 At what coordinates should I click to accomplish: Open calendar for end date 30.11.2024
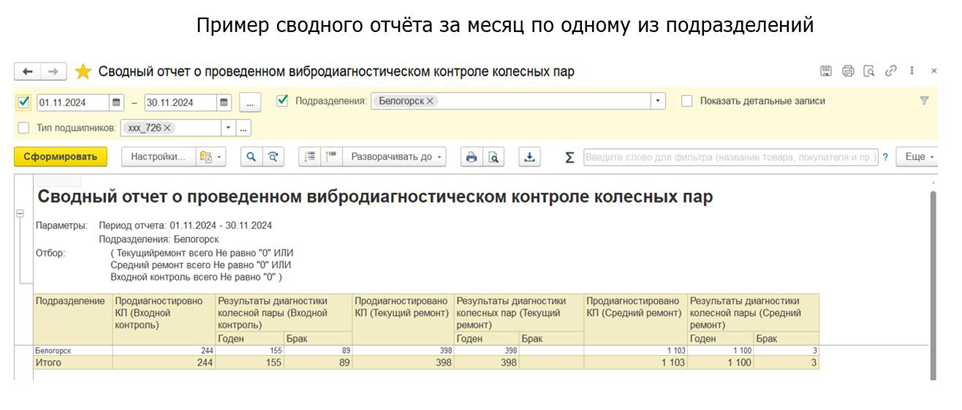click(224, 102)
